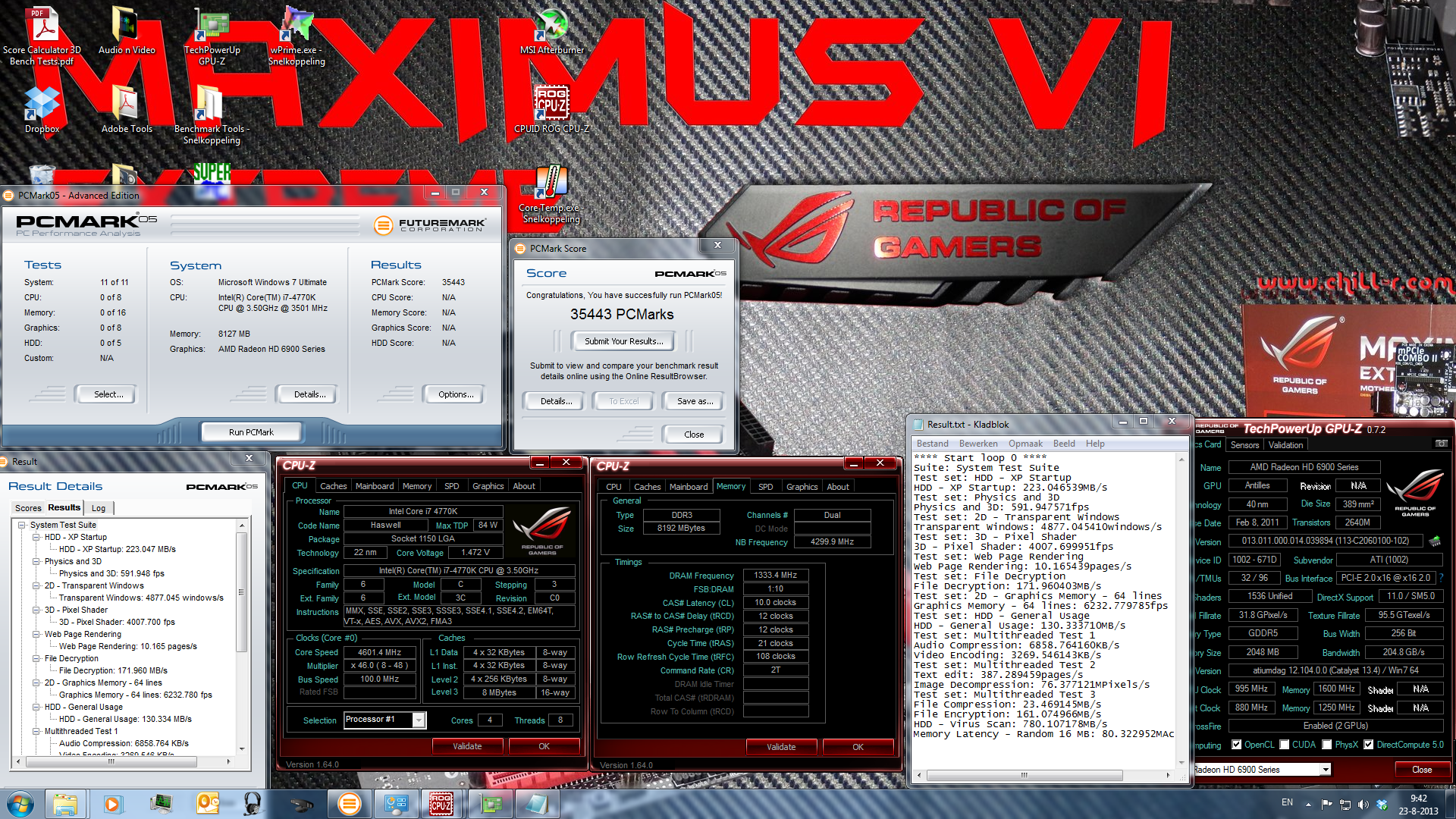
Task: Click the GPU-Z graphics card taskbar icon
Action: tap(490, 804)
